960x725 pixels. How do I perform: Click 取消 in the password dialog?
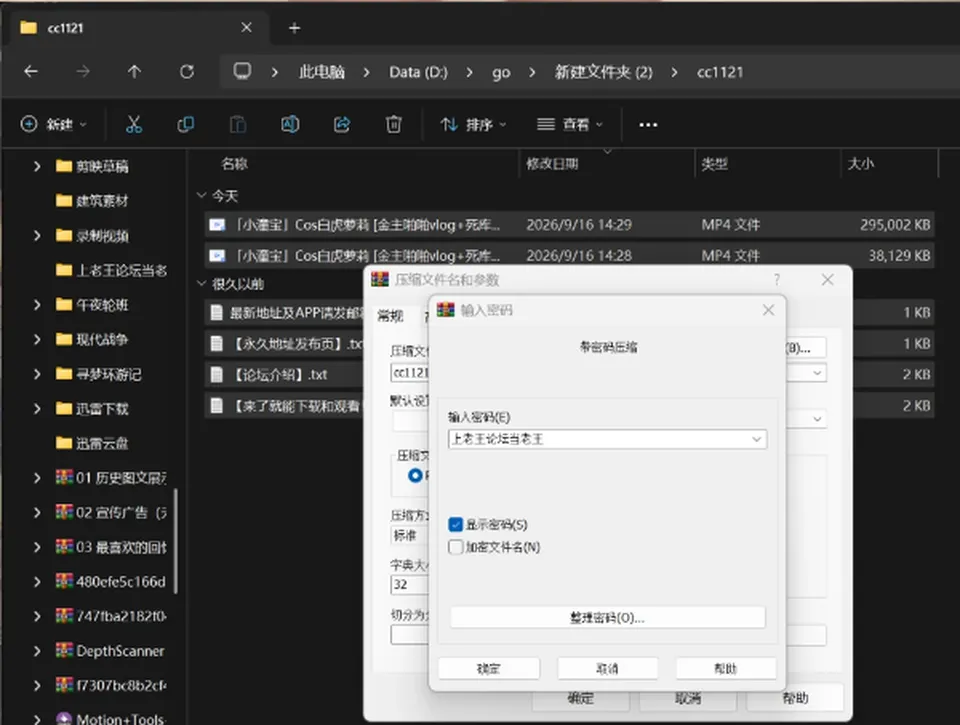[x=607, y=669]
